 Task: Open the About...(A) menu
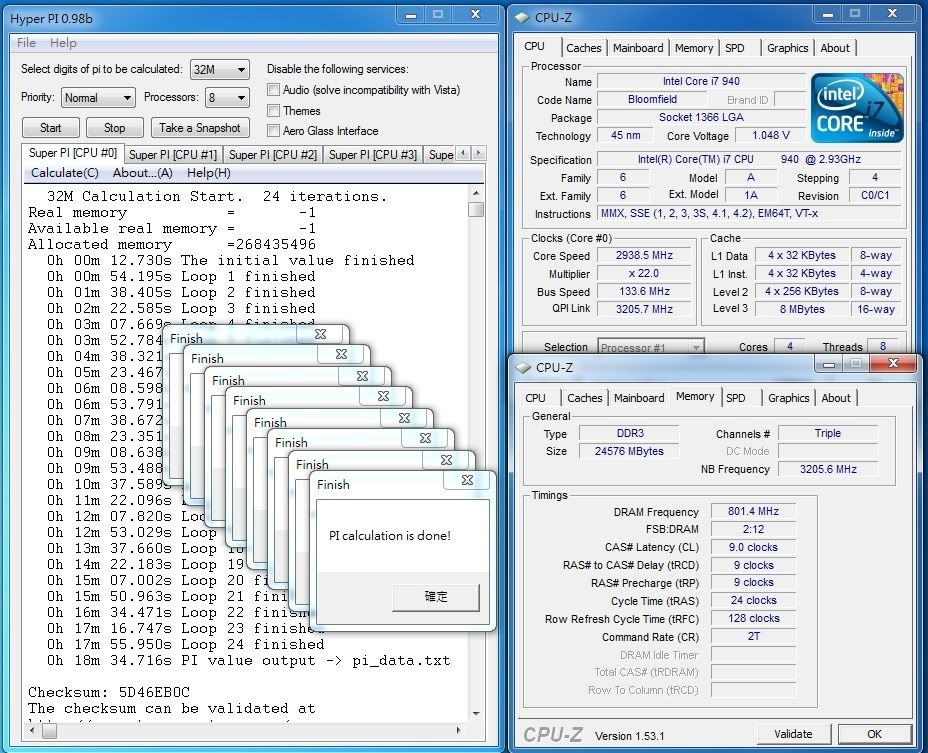point(143,173)
